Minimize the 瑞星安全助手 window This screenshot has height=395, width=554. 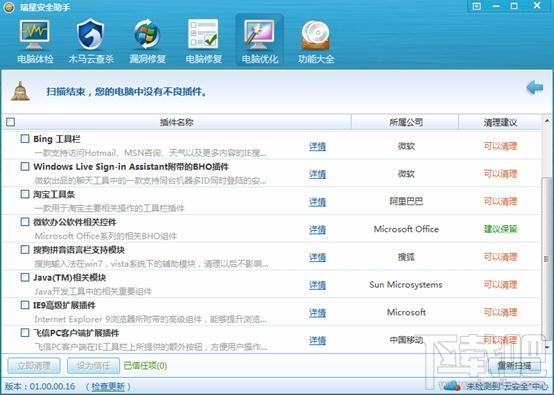tap(496, 6)
